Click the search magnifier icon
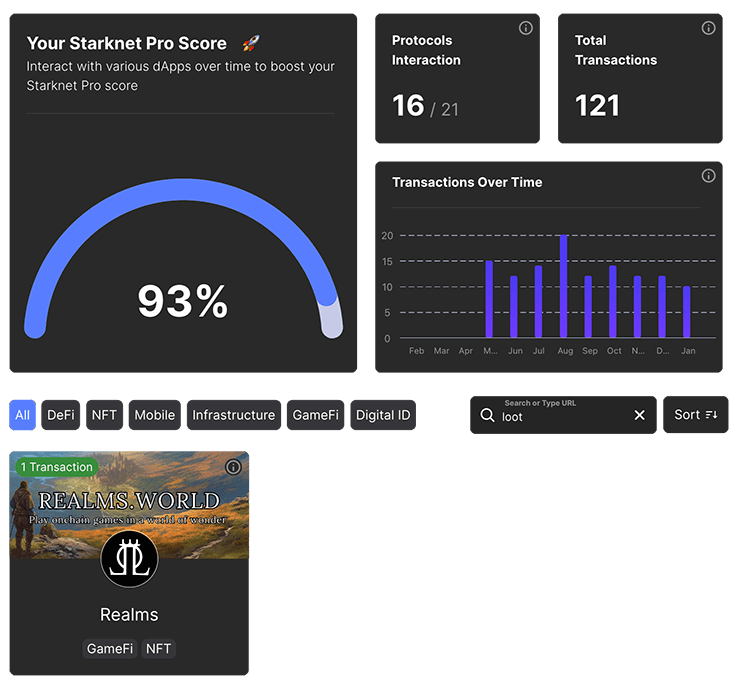 tap(487, 415)
